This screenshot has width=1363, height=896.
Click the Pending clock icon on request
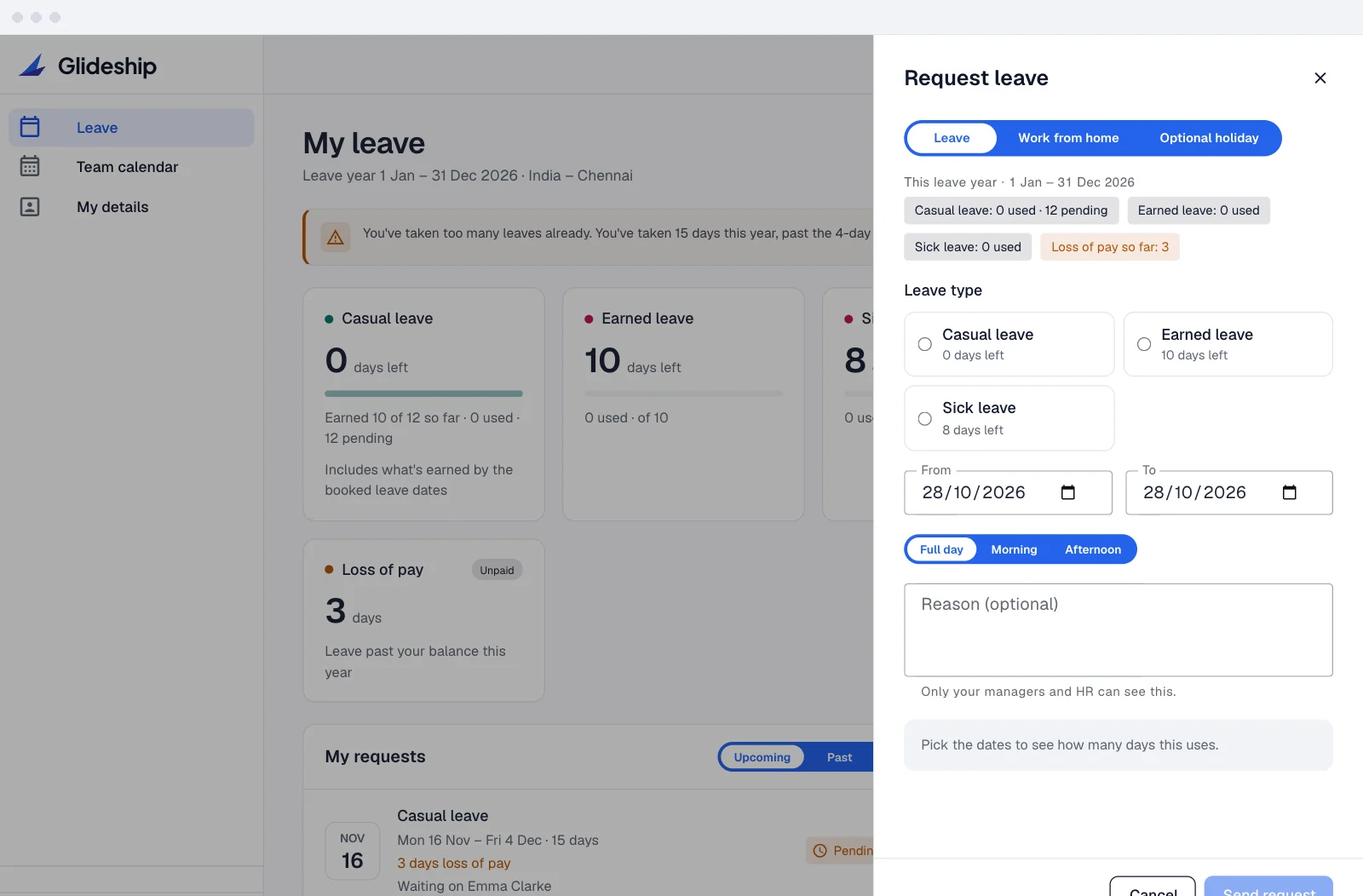[x=820, y=850]
